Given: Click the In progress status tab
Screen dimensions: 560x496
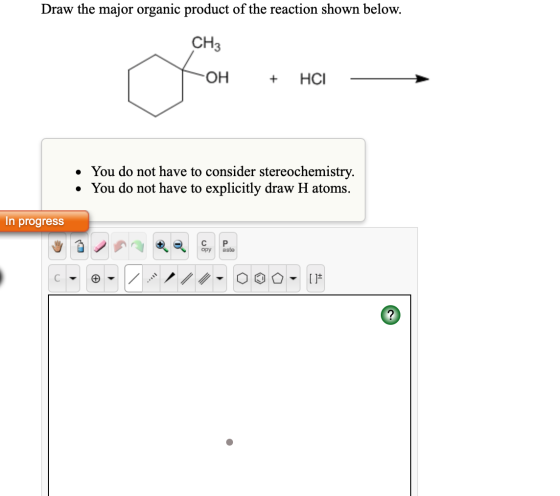Looking at the screenshot, I should [44, 221].
